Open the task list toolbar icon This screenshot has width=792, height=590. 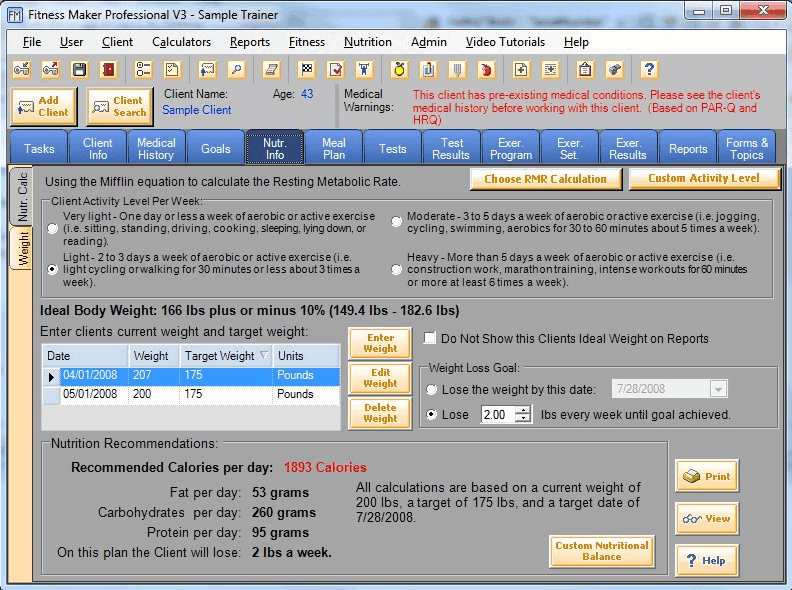[x=143, y=69]
